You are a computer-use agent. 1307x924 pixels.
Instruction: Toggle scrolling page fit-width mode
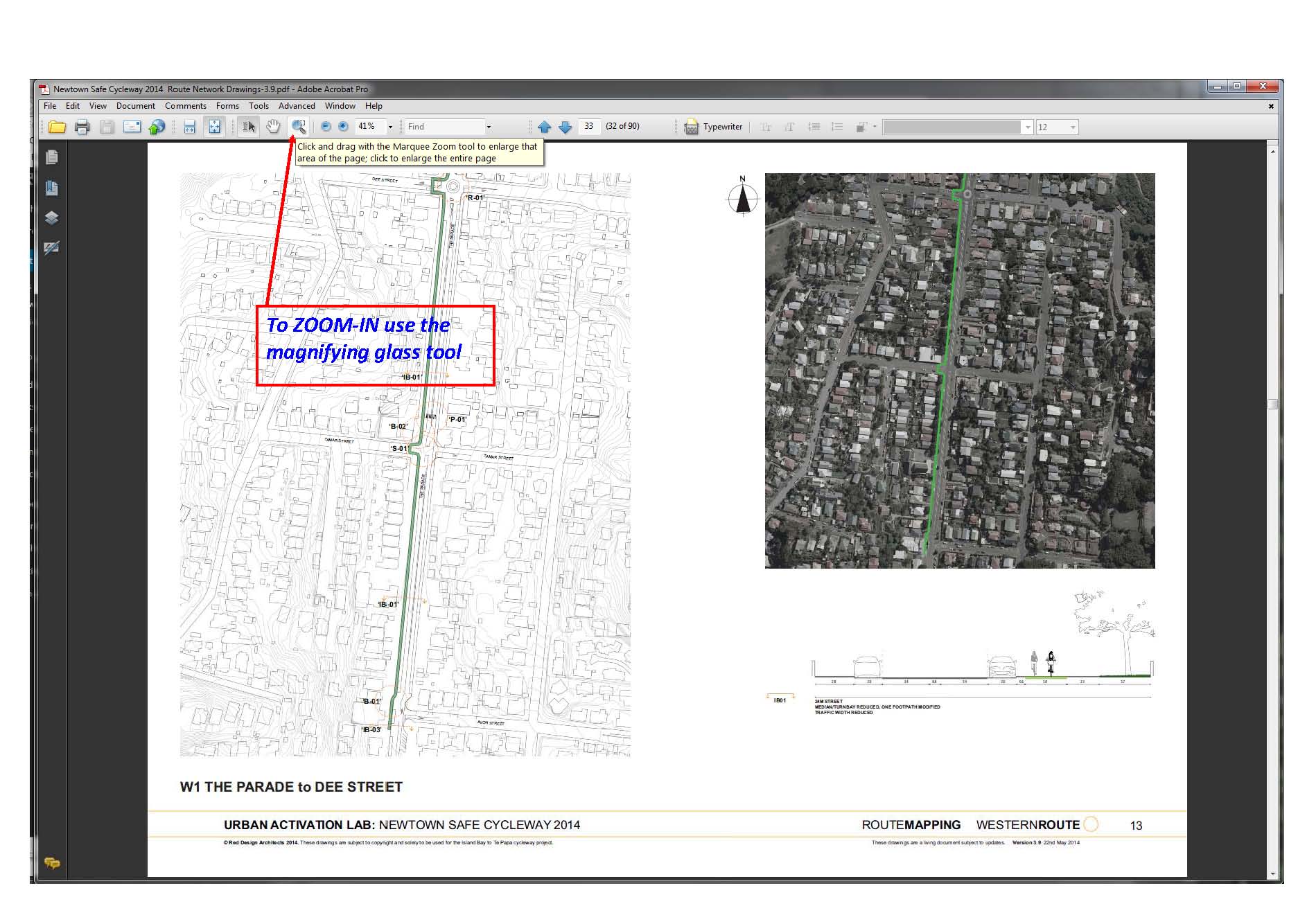click(189, 127)
